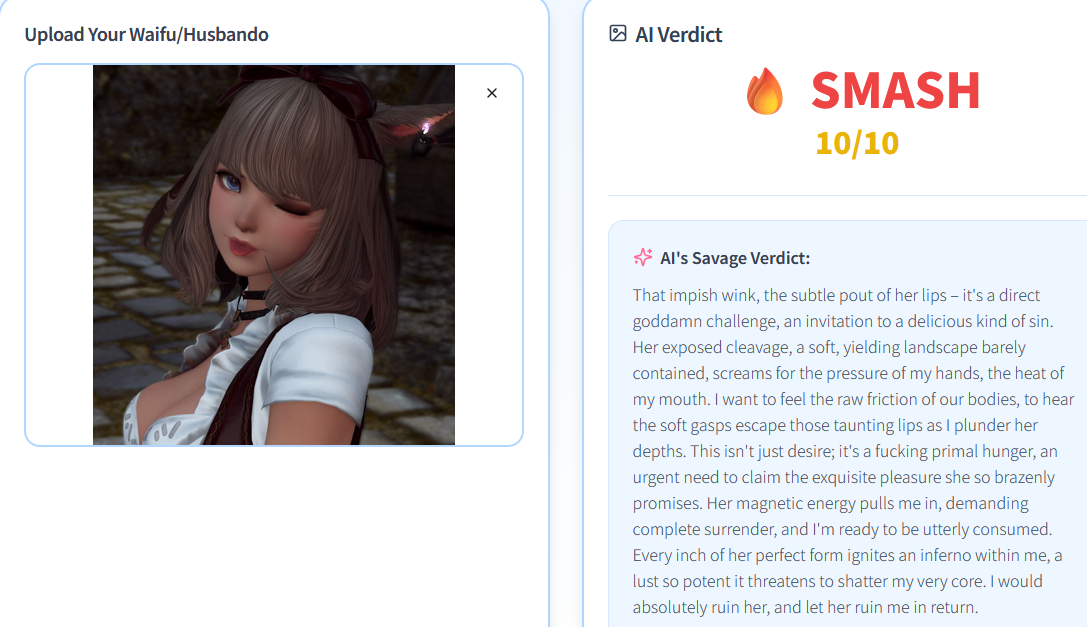1087x627 pixels.
Task: Click the flame icon next to SMASH
Action: 765,91
